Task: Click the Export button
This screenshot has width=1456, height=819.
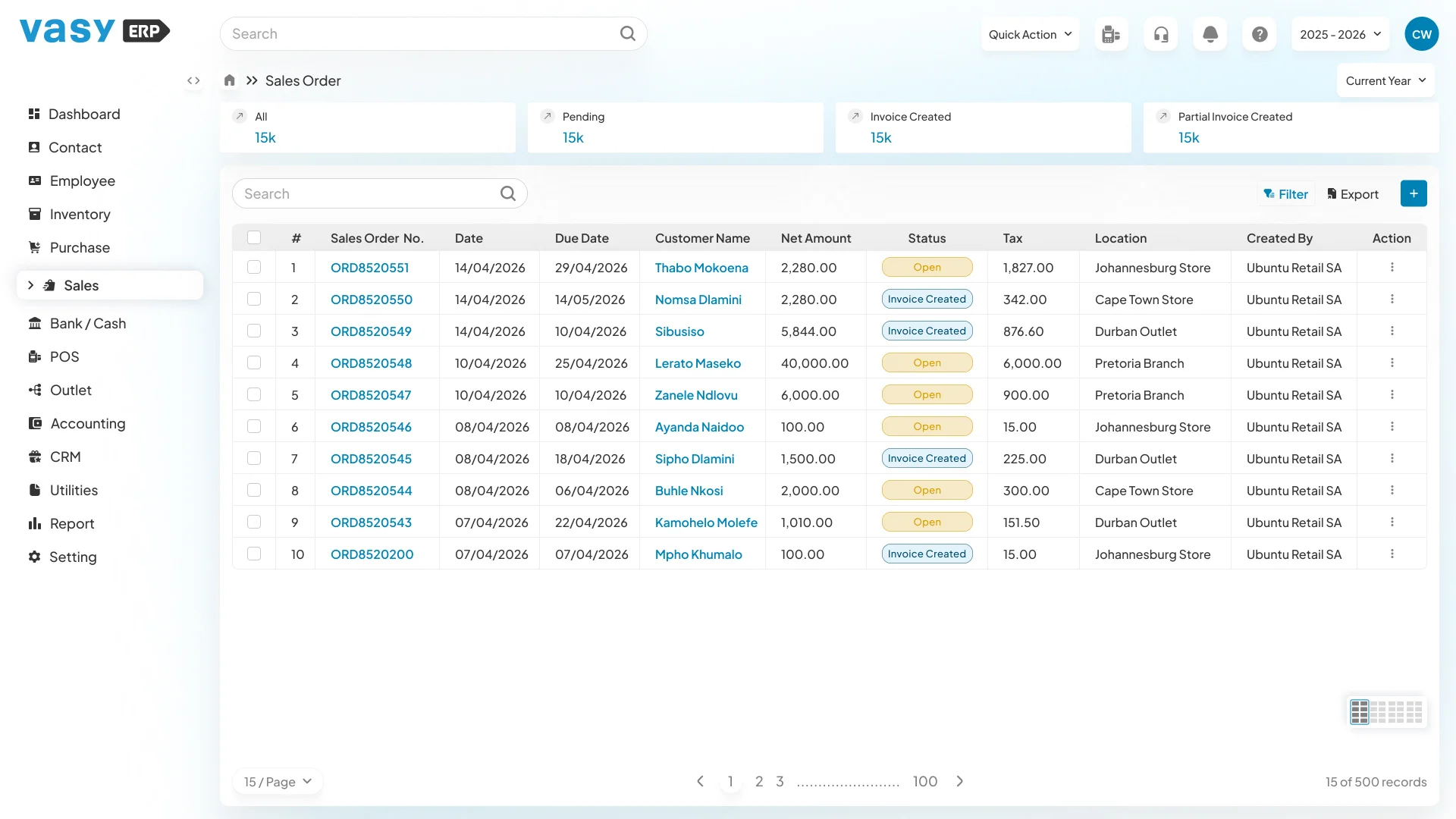Action: pos(1353,193)
